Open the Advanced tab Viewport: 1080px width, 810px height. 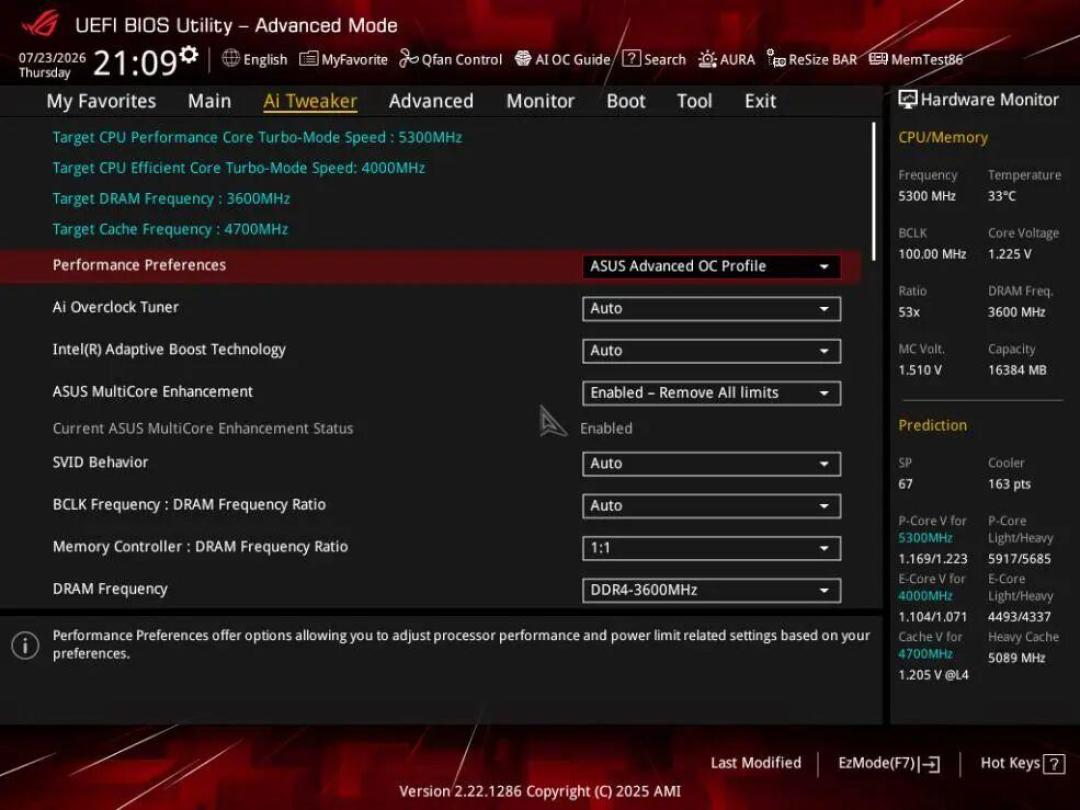pos(431,101)
